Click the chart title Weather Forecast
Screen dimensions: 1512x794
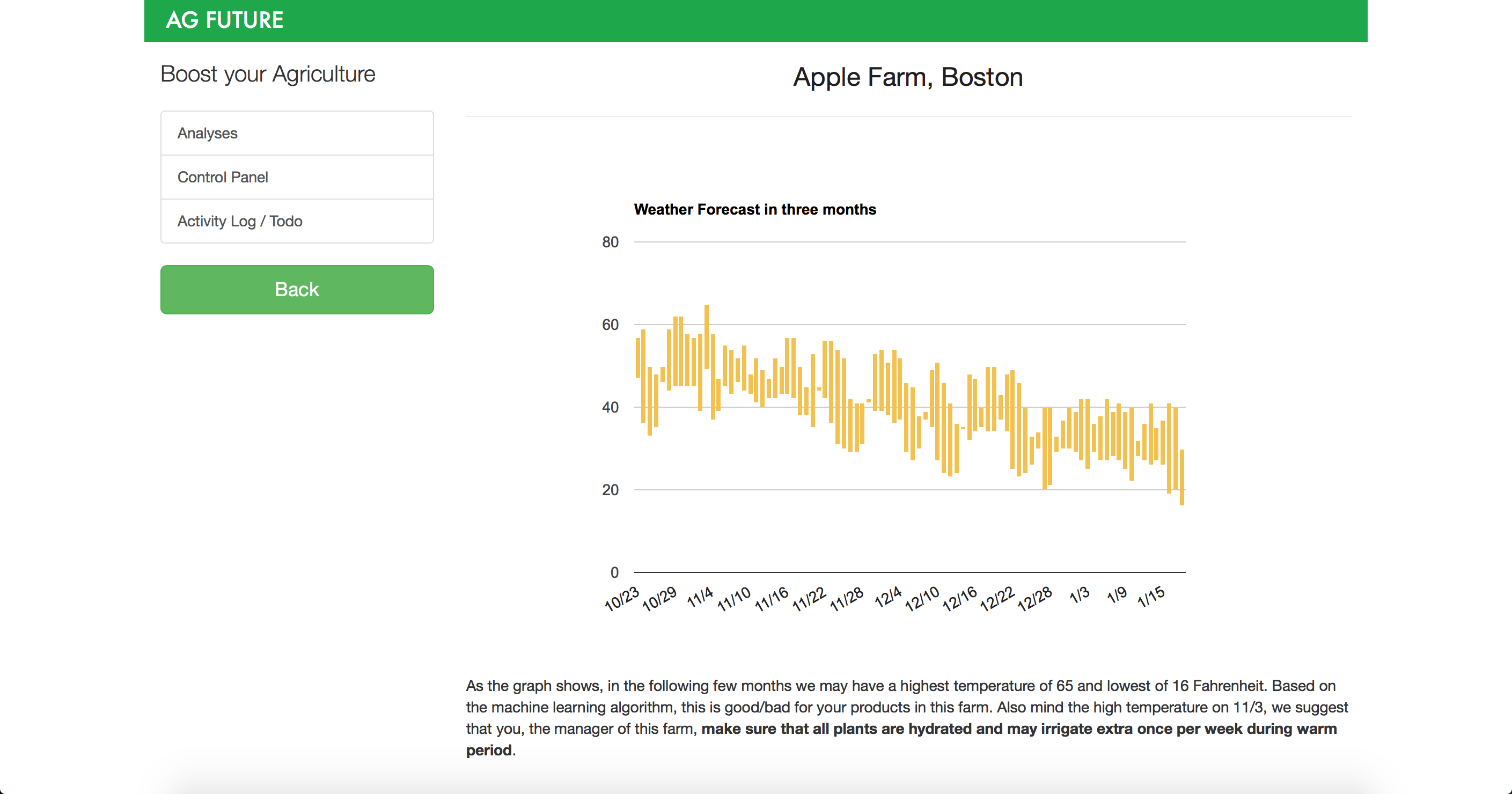click(x=754, y=210)
